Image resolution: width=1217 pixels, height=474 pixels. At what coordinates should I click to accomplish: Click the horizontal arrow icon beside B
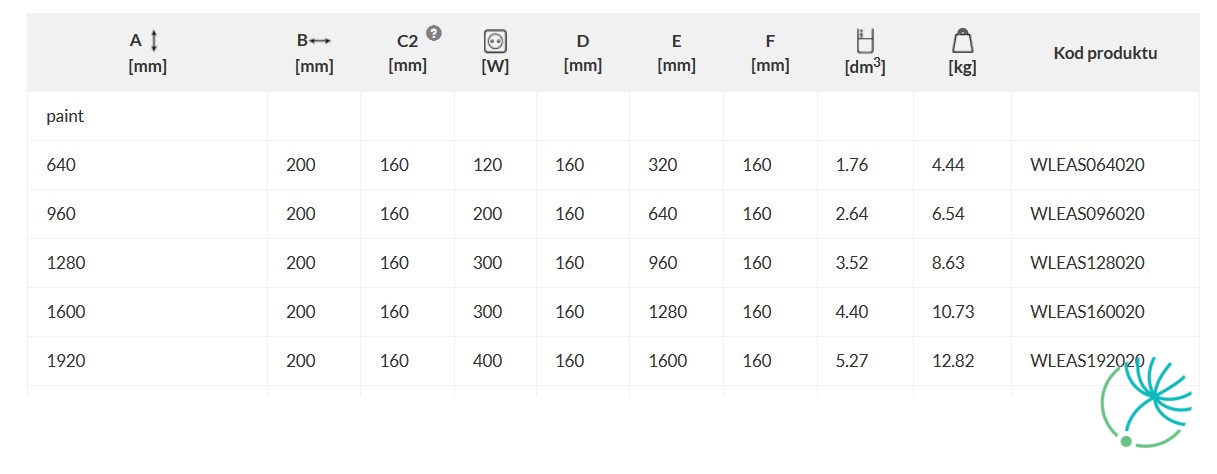(320, 41)
